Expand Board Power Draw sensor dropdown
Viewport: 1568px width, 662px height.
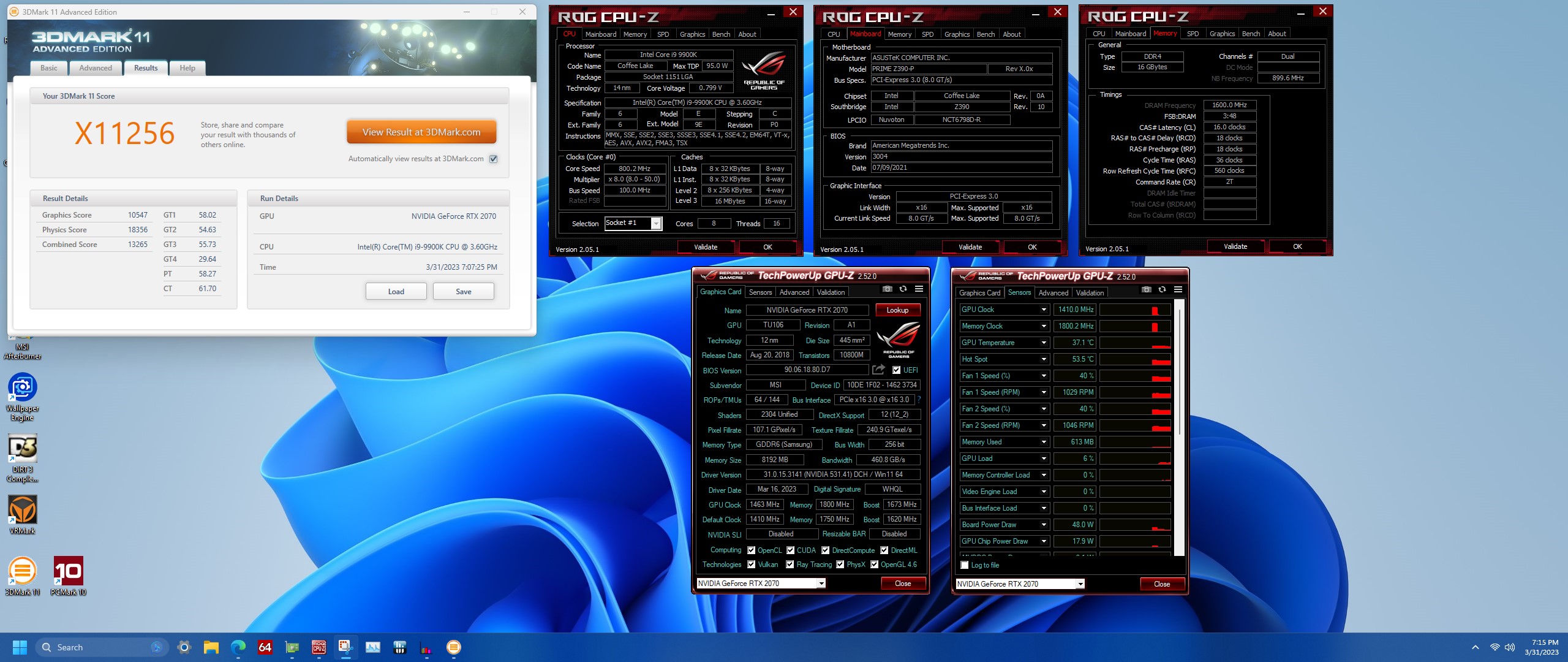point(1044,525)
